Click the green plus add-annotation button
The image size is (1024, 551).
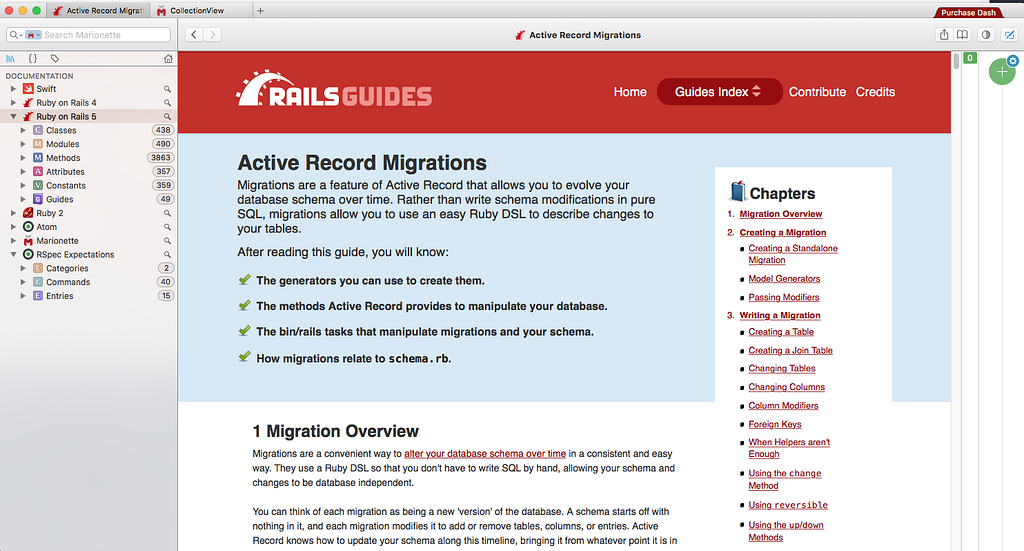point(1002,72)
